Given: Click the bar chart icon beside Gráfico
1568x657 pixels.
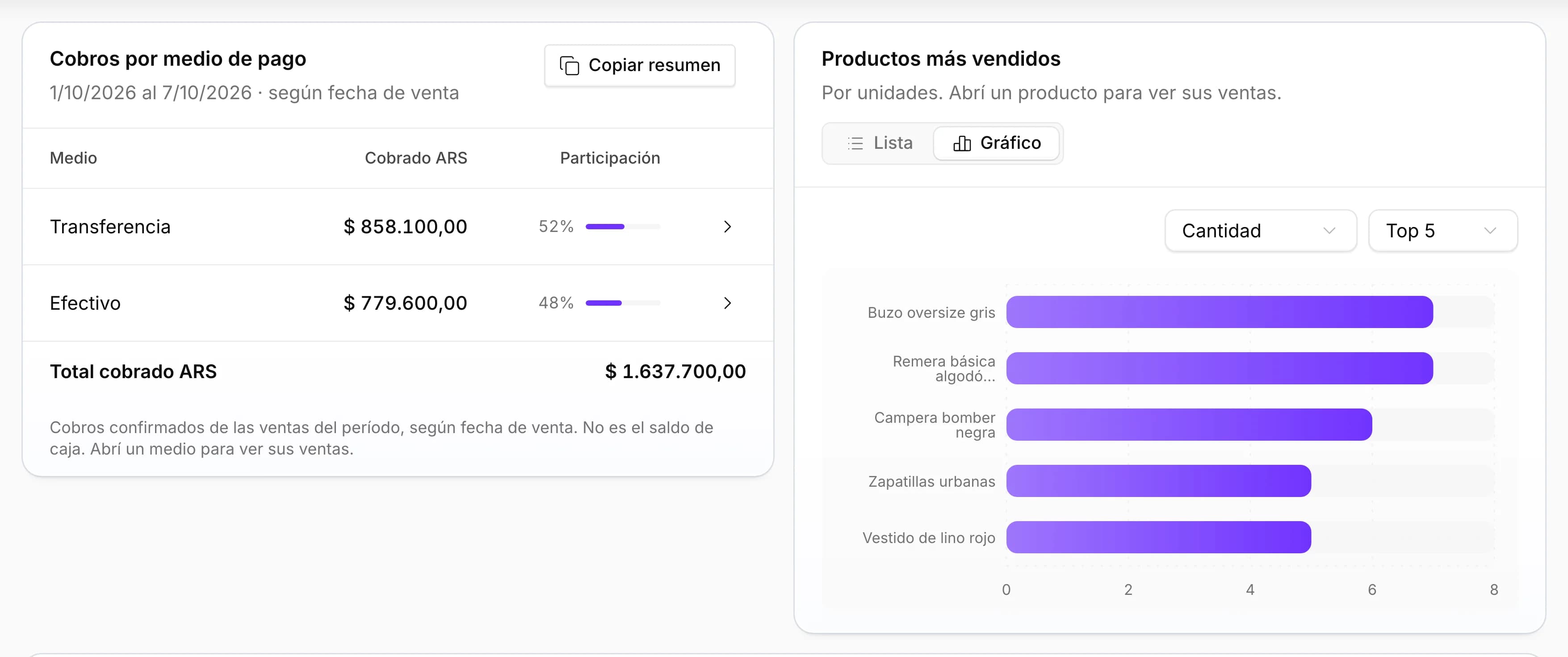Looking at the screenshot, I should click(x=962, y=143).
